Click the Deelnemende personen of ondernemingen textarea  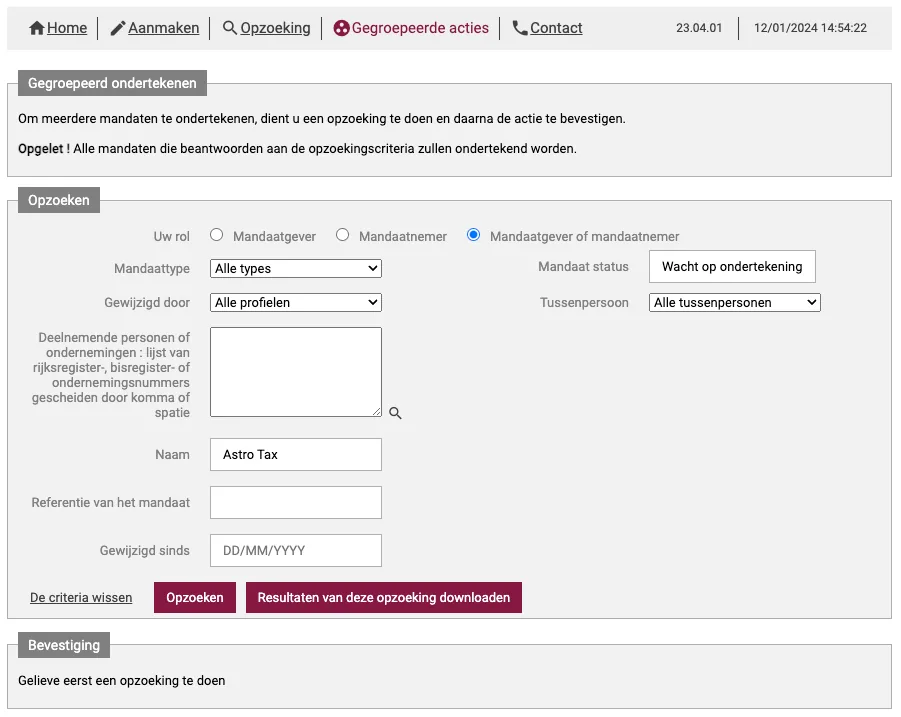[x=296, y=372]
